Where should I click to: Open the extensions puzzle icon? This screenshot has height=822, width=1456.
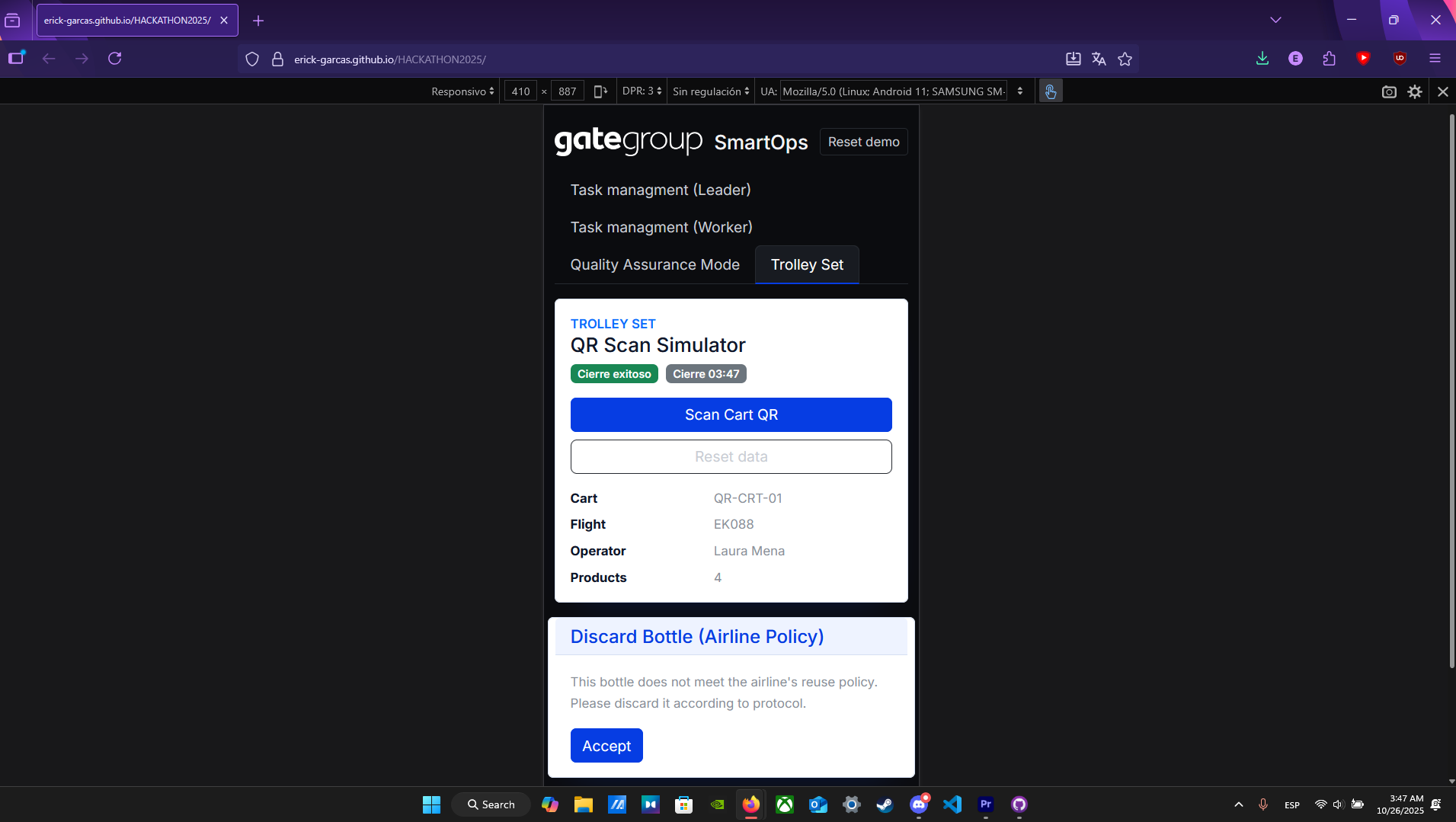pyautogui.click(x=1330, y=59)
